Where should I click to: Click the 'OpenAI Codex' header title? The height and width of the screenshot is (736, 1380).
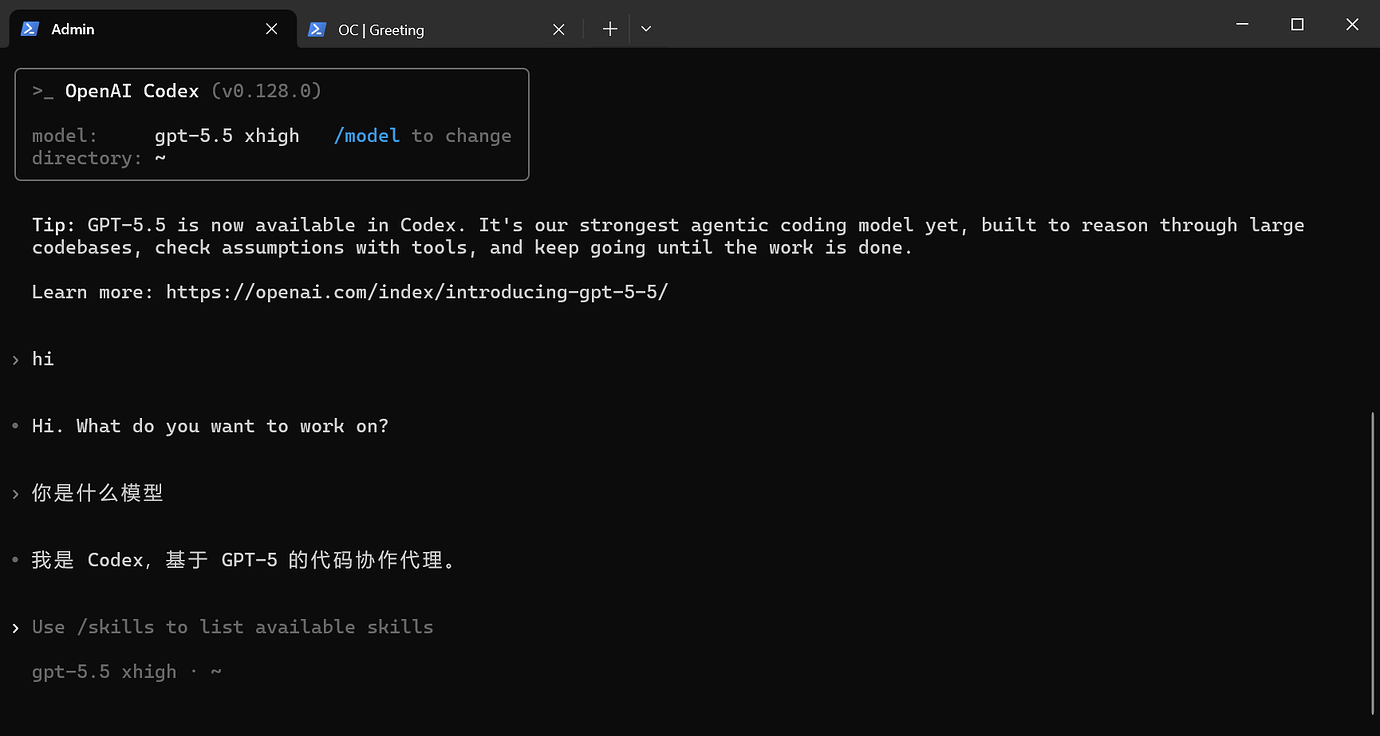(x=132, y=91)
